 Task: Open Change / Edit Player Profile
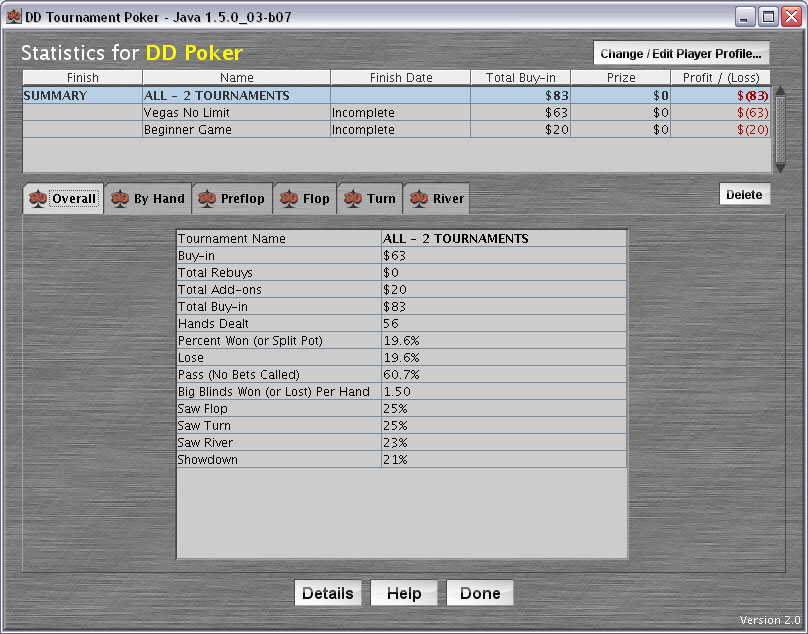pos(681,54)
